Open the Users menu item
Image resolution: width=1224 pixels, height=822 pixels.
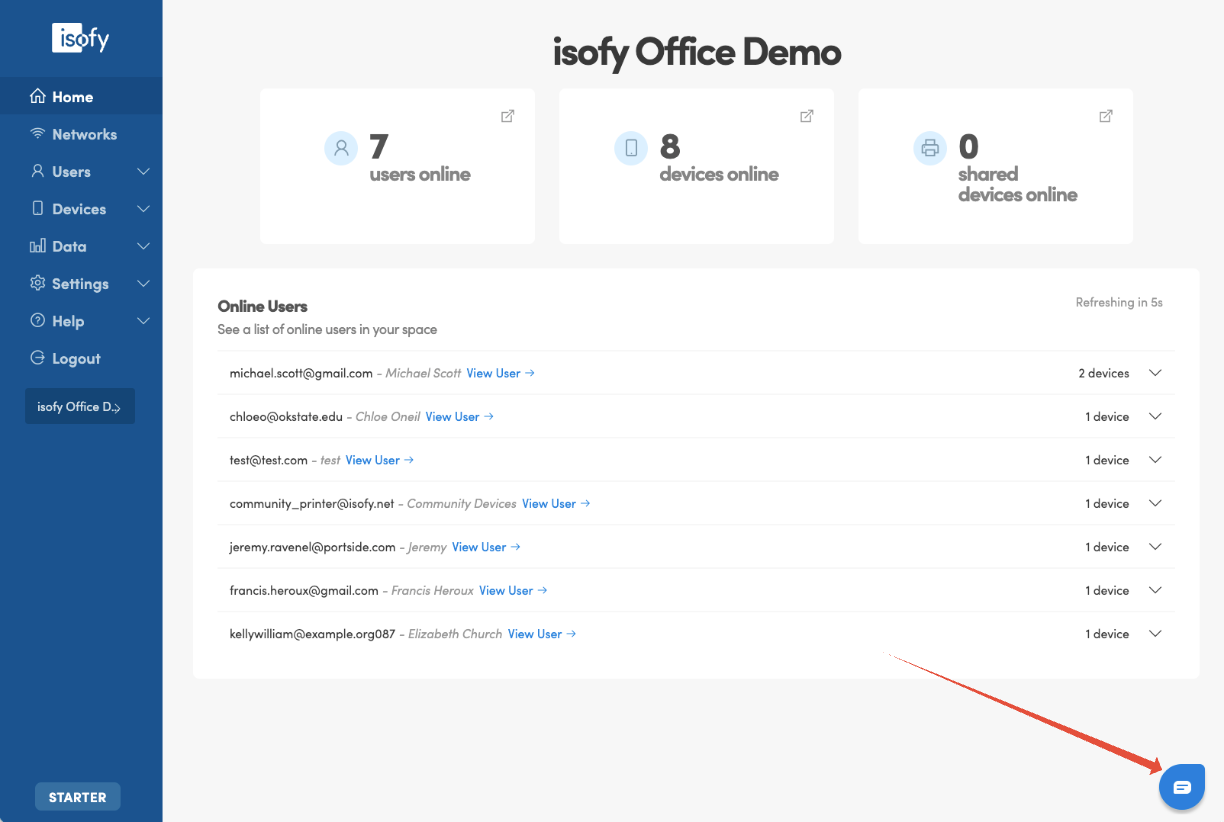81,172
